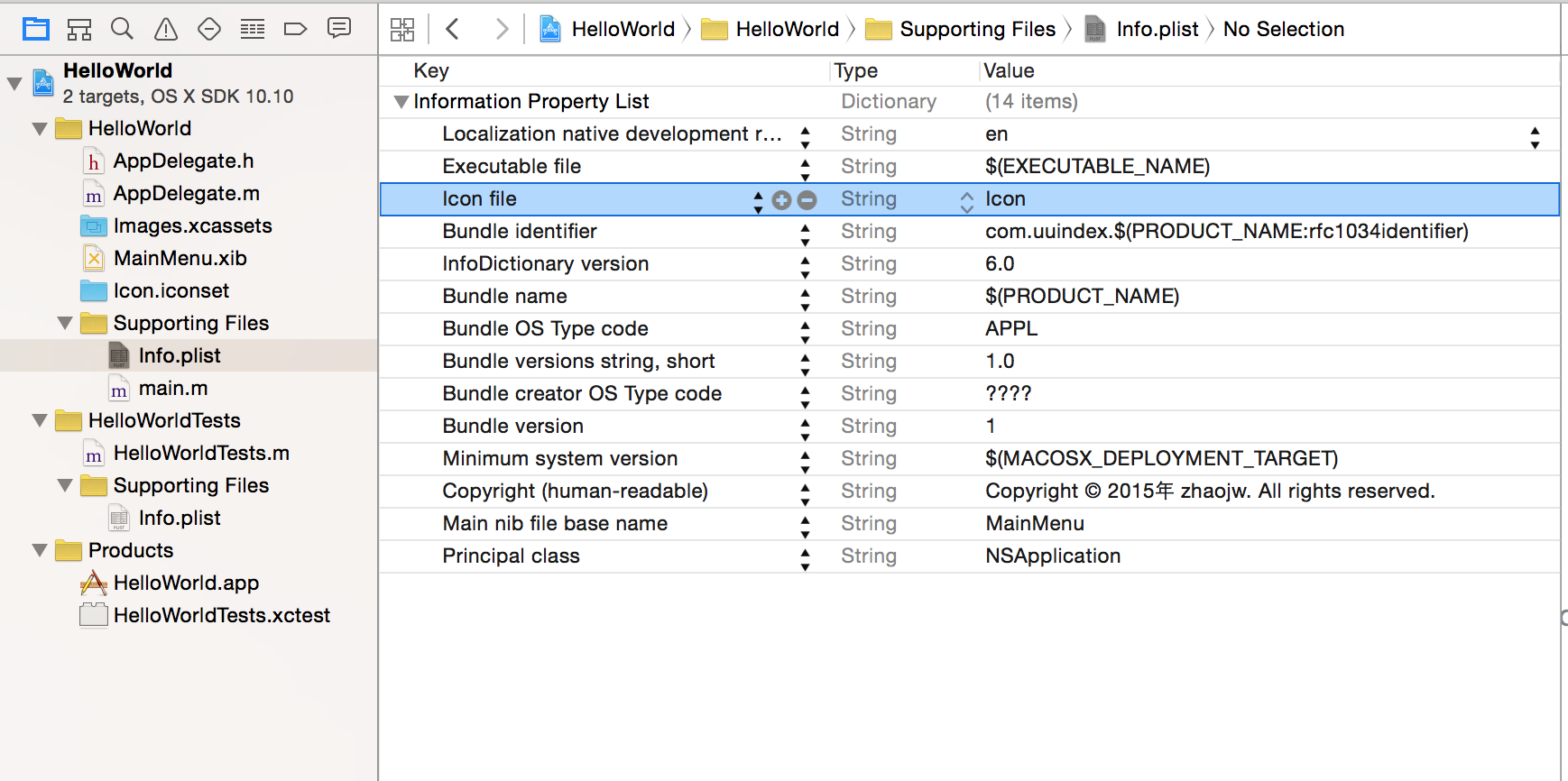Click the key stepper for Principal class
Viewport: 1568px width, 781px height.
click(805, 558)
